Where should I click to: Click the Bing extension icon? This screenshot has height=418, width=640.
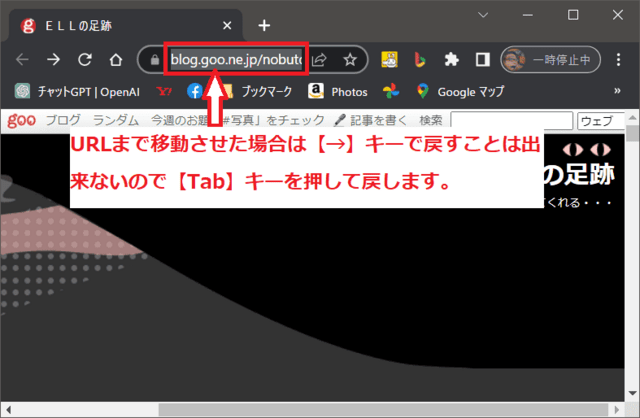click(x=420, y=59)
